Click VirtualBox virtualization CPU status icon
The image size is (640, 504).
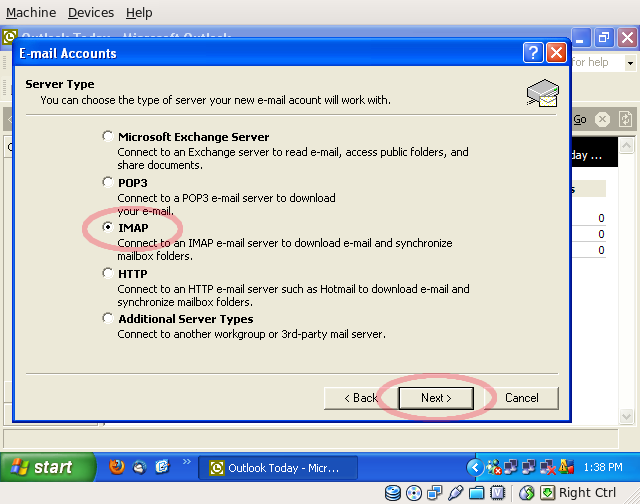[x=498, y=493]
